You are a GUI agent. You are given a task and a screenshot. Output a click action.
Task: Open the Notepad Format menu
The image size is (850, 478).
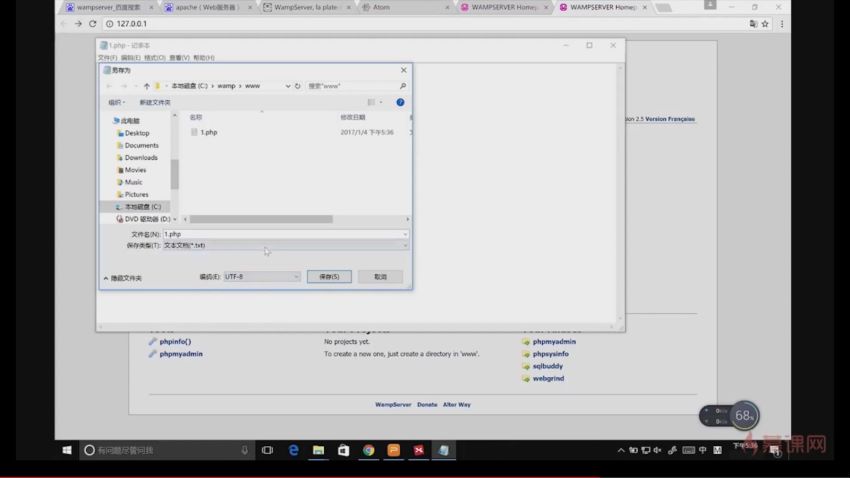154,57
